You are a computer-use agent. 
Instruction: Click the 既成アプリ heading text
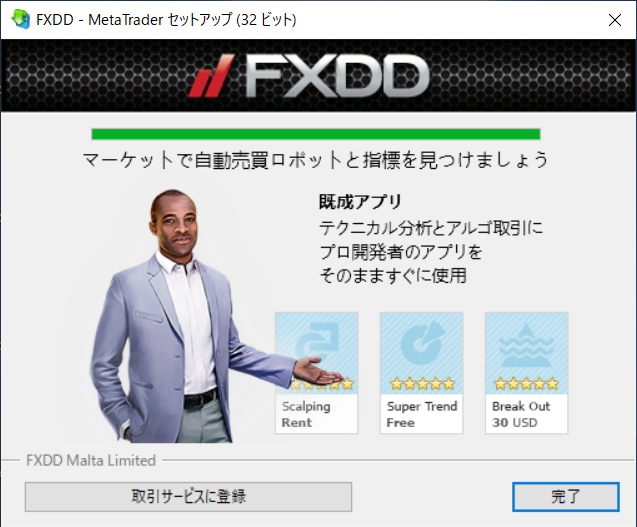point(360,202)
